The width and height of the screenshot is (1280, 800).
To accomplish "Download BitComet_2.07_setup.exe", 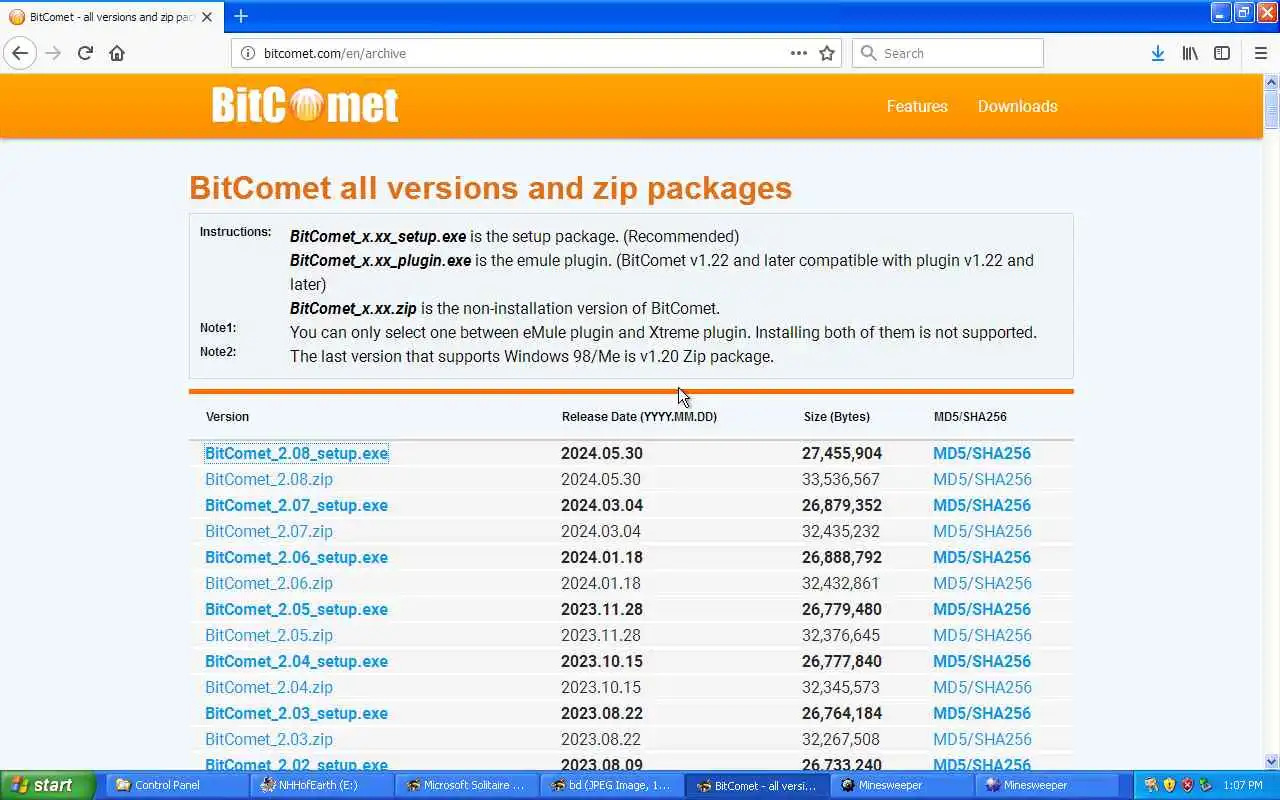I will coord(296,505).
